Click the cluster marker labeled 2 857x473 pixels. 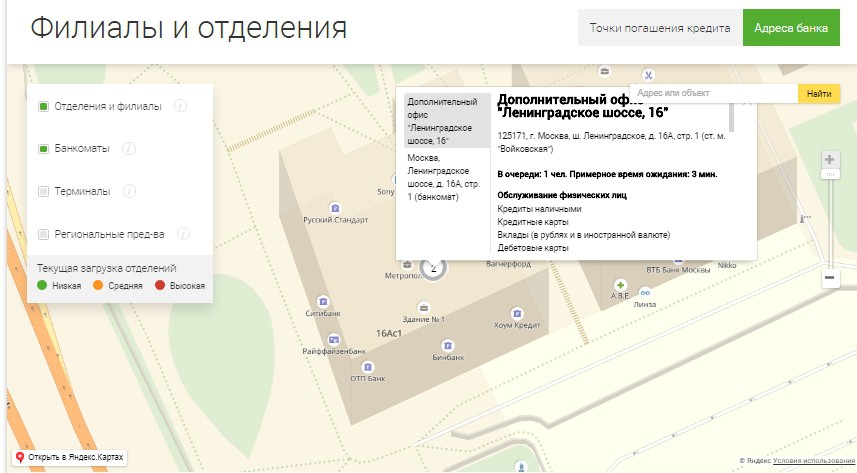click(433, 267)
